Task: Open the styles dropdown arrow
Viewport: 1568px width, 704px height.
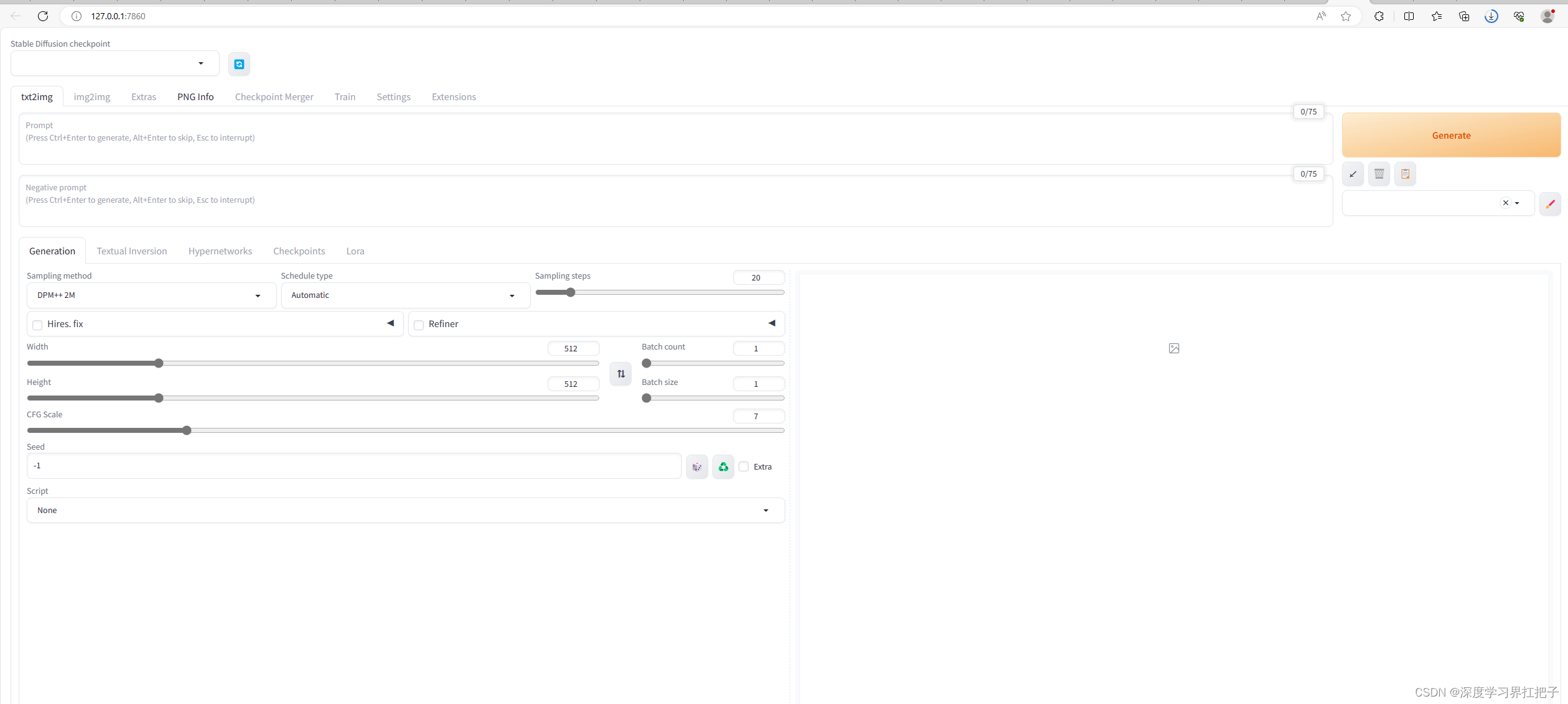Action: click(x=1517, y=203)
